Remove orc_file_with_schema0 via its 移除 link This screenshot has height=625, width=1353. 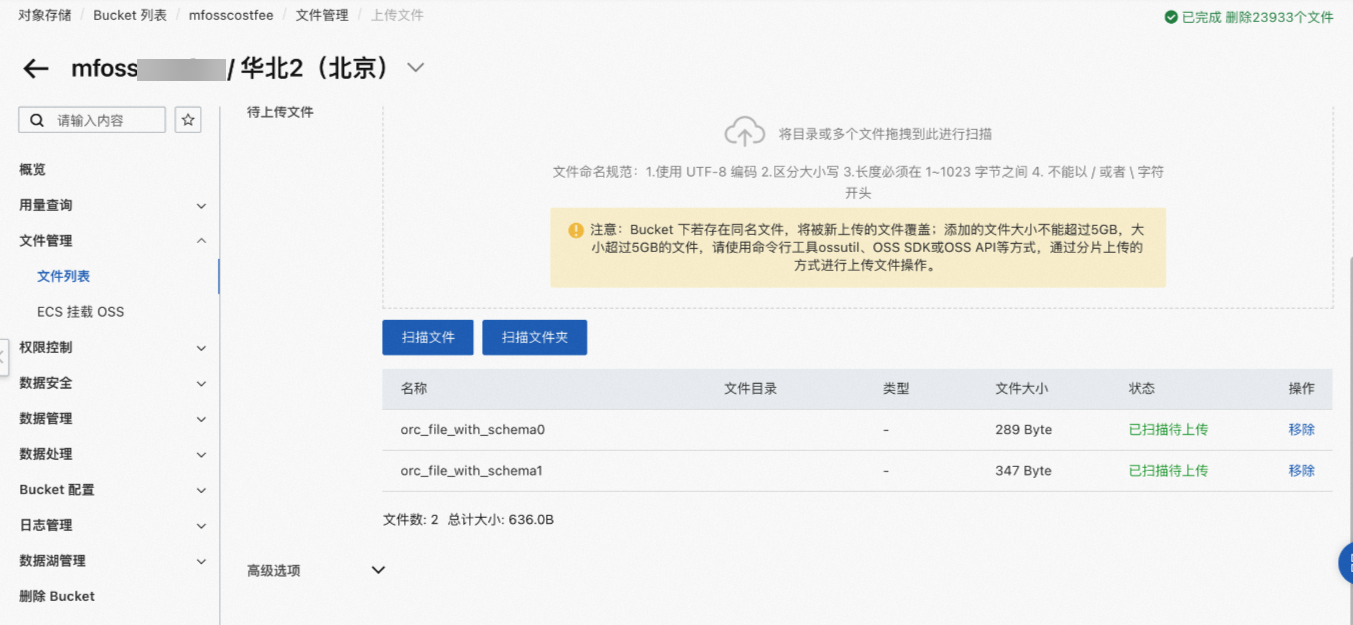tap(1301, 429)
